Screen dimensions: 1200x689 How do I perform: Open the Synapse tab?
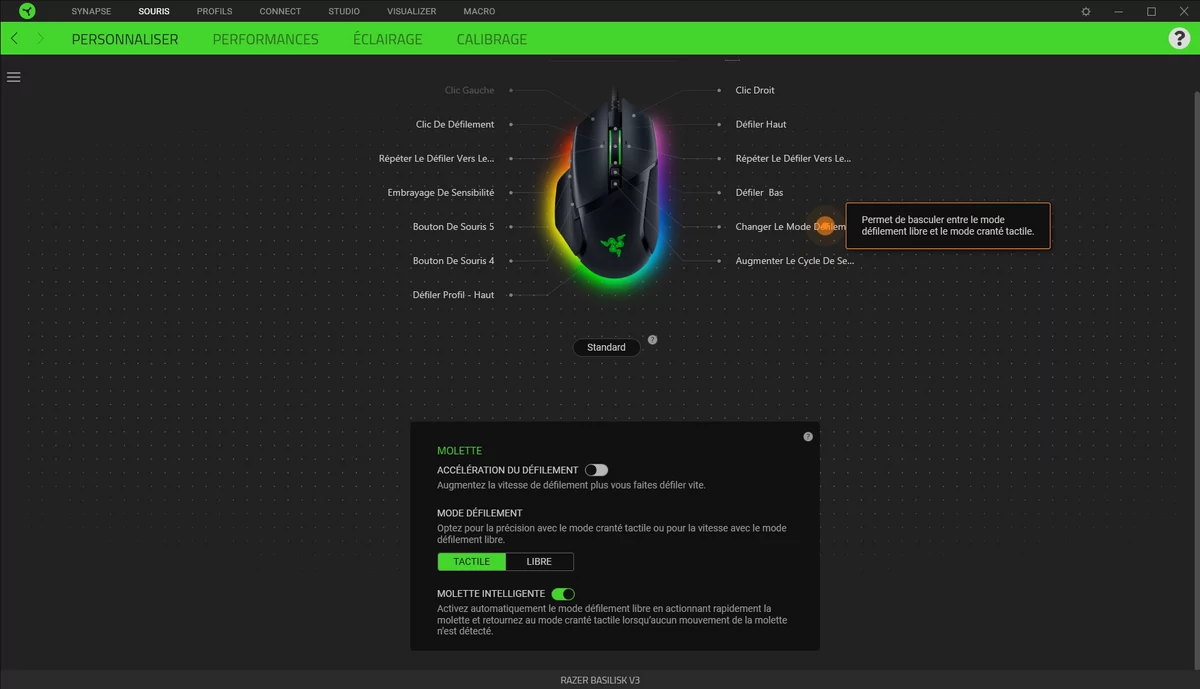[x=91, y=11]
